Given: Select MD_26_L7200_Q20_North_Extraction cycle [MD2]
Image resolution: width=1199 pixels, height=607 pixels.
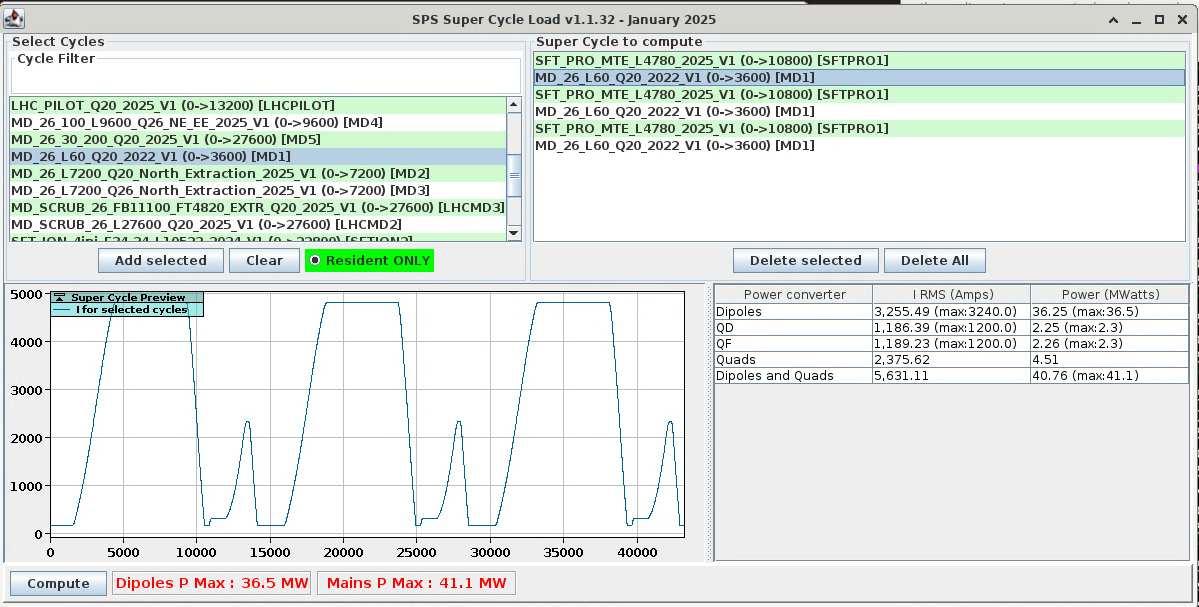Looking at the screenshot, I should pos(220,174).
